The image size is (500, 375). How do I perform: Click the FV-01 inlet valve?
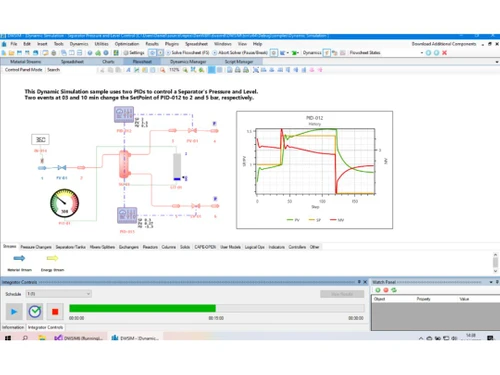point(62,168)
